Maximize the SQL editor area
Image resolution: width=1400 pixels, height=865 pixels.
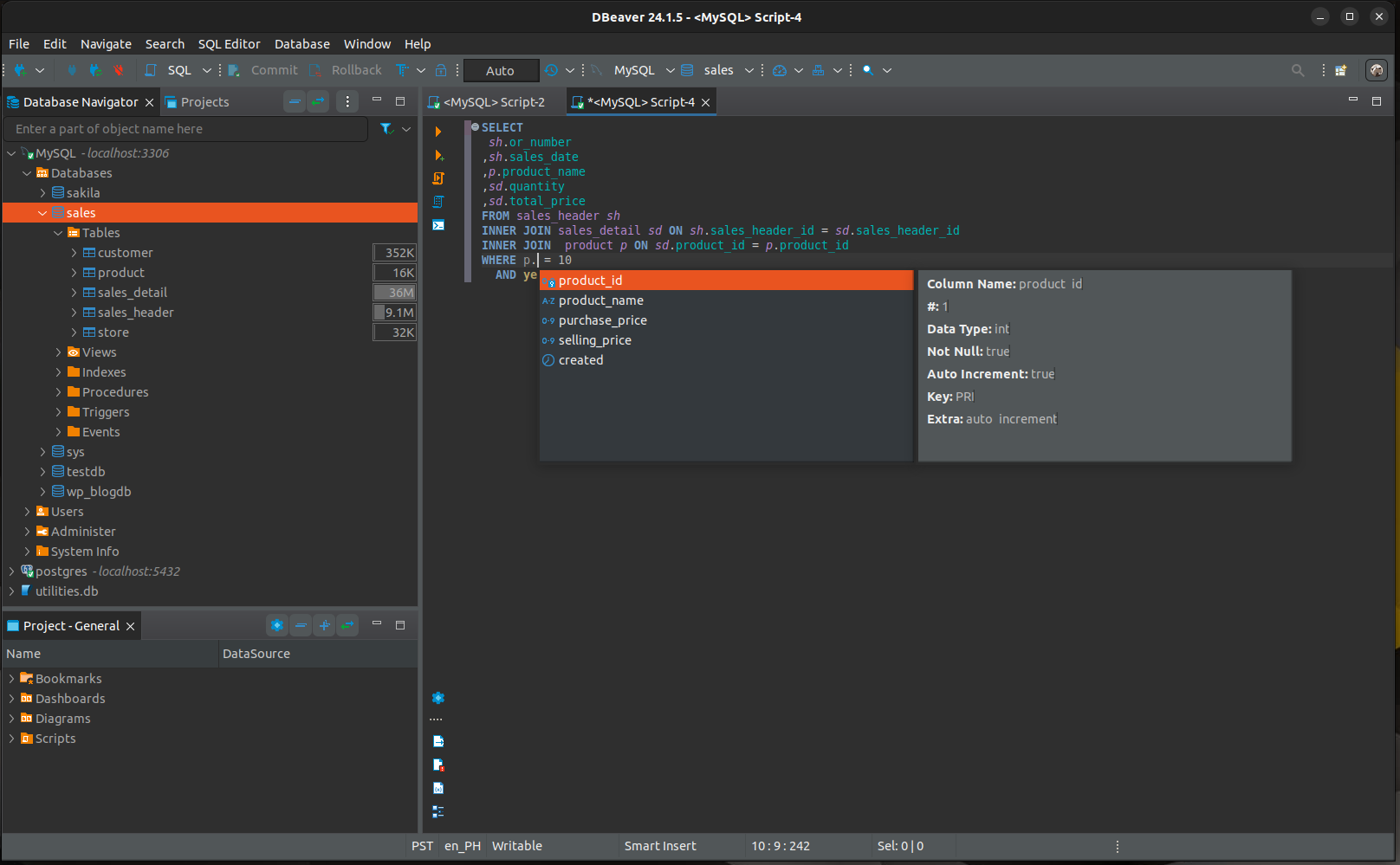(1377, 101)
